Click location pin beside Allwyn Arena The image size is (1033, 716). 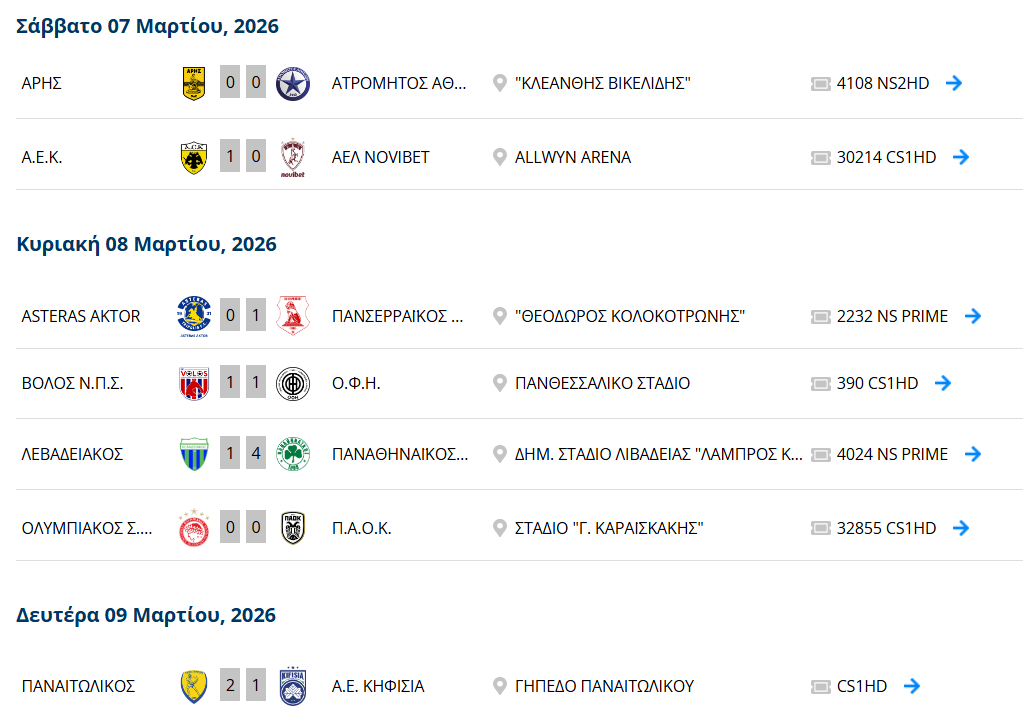pos(500,157)
